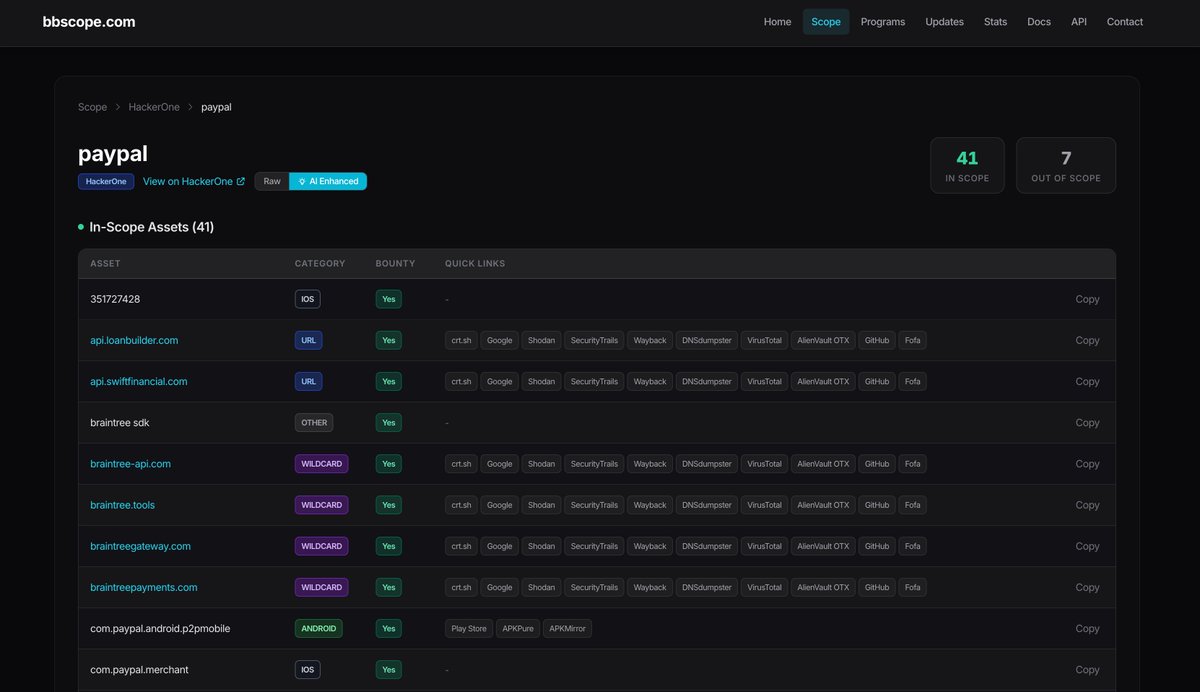The image size is (1200, 692).
Task: Copy the com.paypal.merchant asset
Action: pos(1087,670)
